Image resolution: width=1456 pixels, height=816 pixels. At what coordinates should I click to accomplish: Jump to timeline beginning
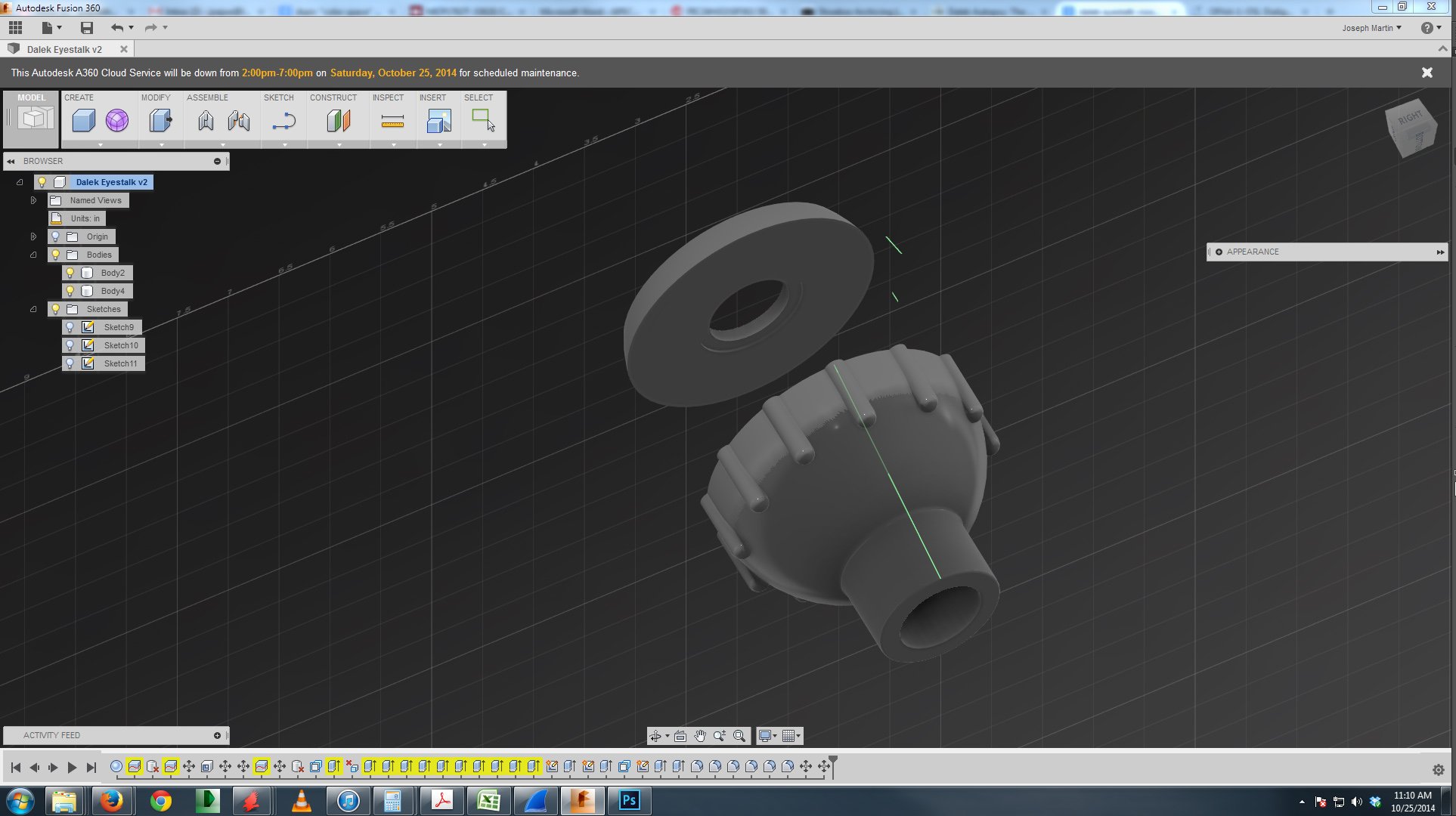pyautogui.click(x=16, y=768)
